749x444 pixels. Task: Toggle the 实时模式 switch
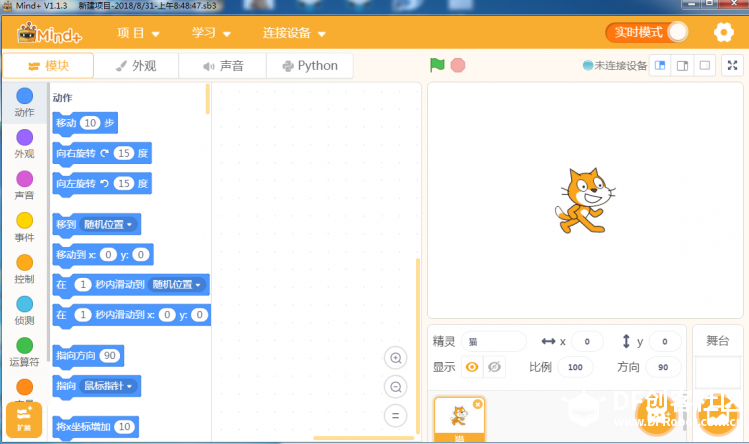click(x=647, y=32)
